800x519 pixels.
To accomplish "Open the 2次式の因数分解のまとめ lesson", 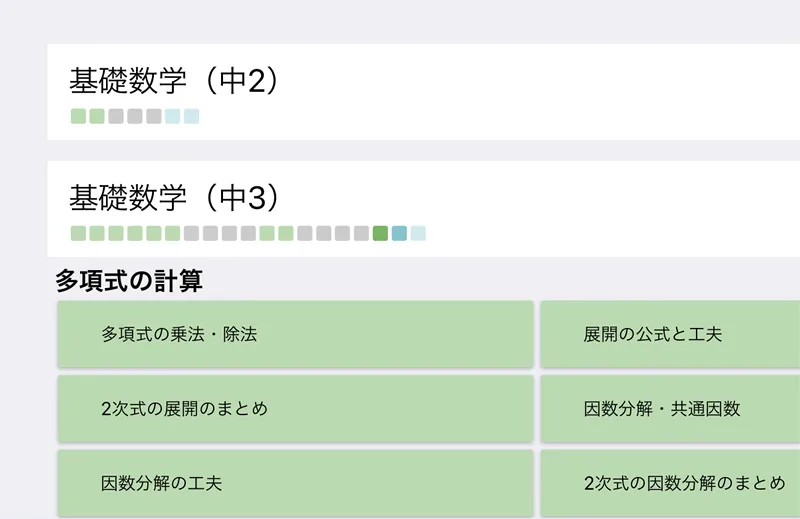I will (670, 483).
